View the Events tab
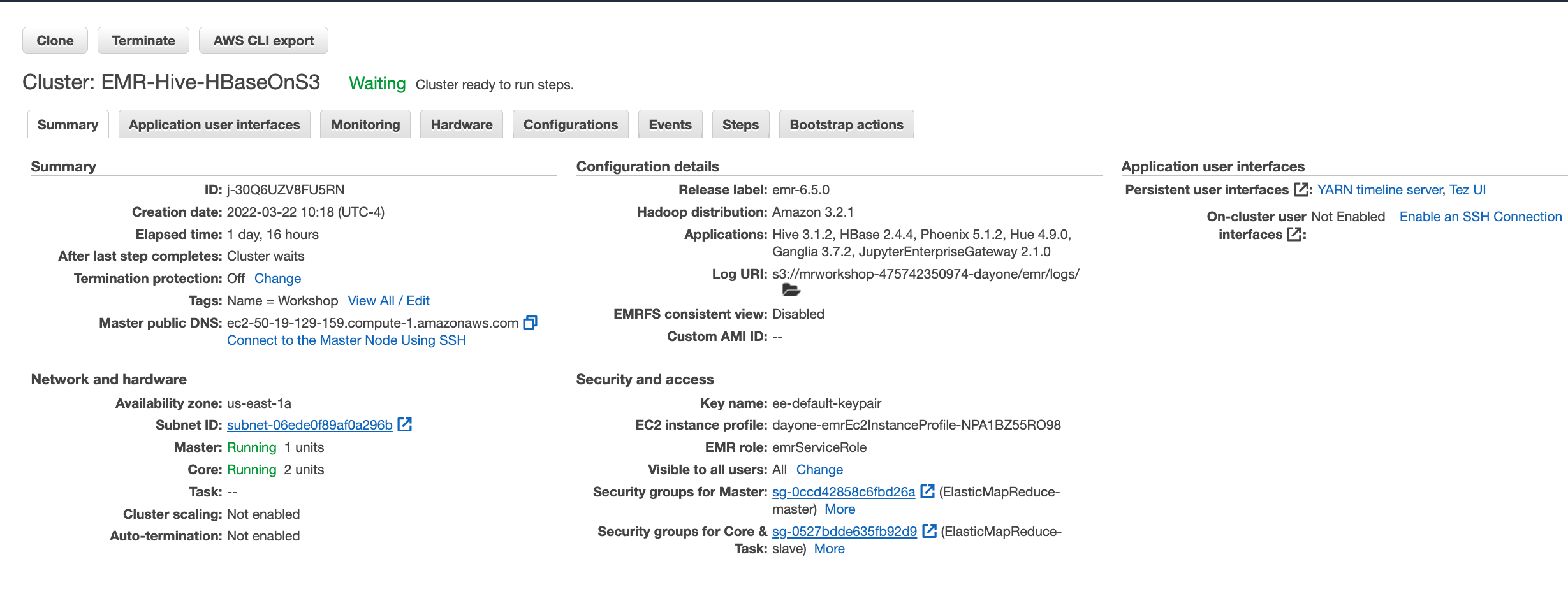This screenshot has height=594, width=1568. [670, 124]
